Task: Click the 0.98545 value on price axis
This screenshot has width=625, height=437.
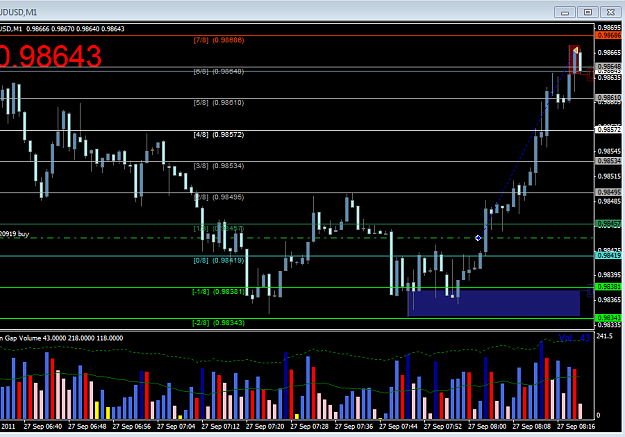Action: coord(609,152)
